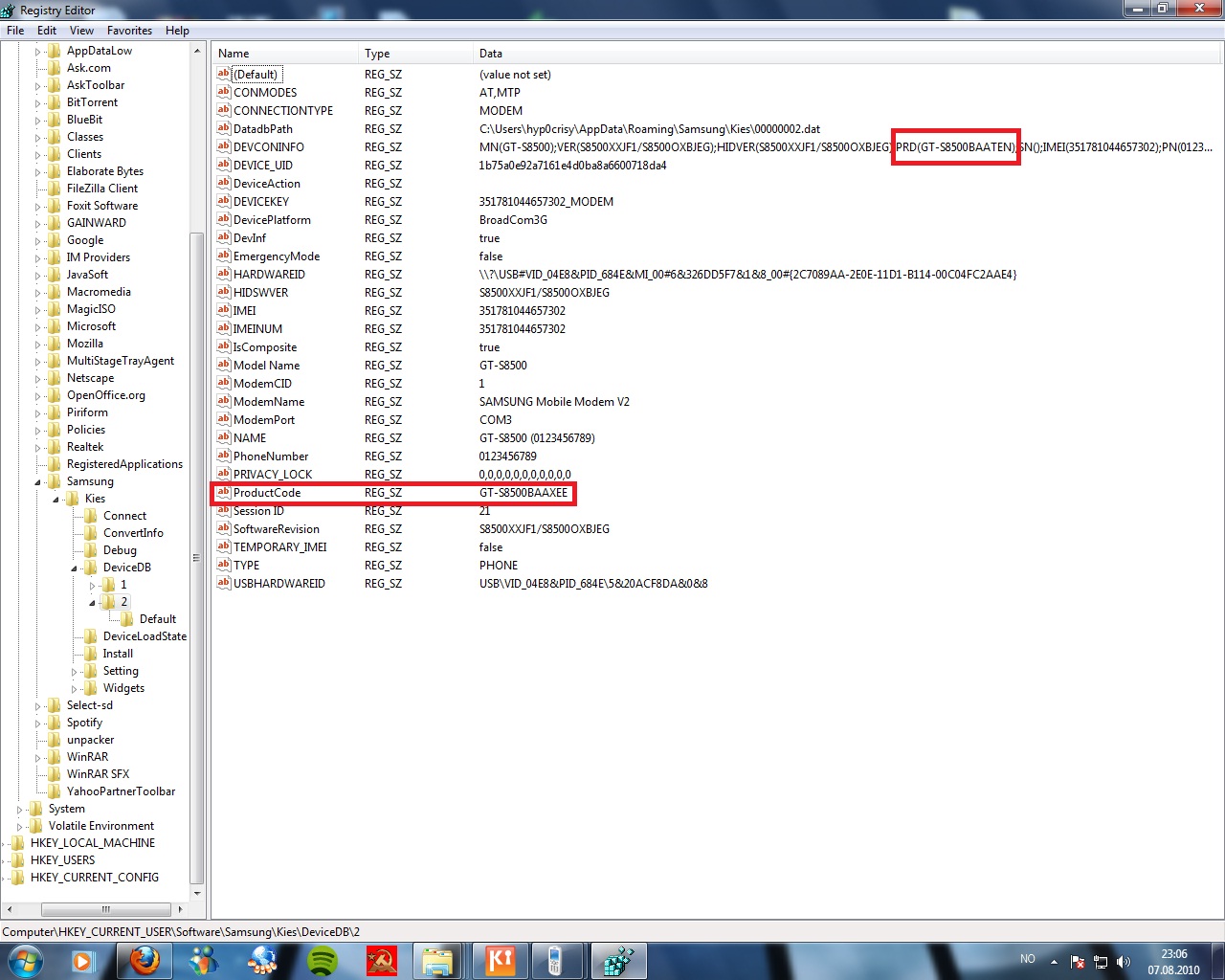Click the HKEY_LOCAL_MACHINE folder icon
1225x980 pixels.
(18, 843)
